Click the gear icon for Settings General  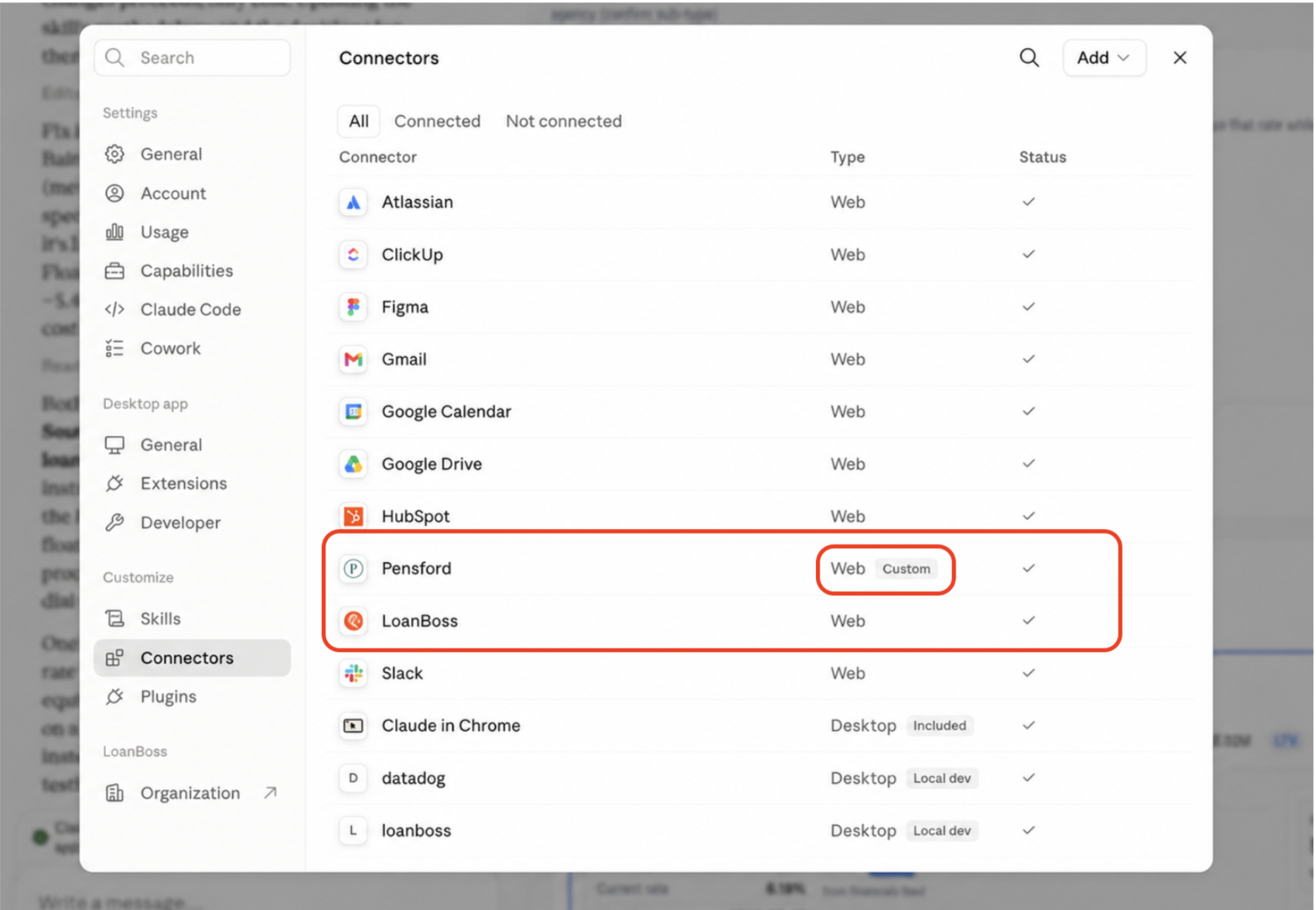coord(114,154)
